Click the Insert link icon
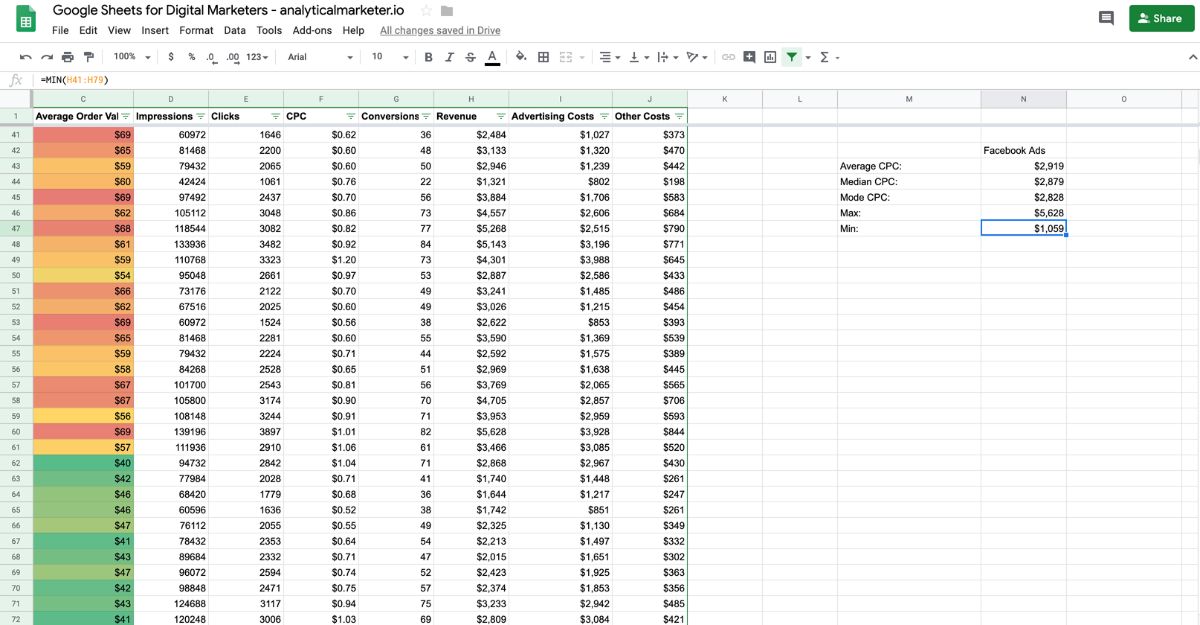The width and height of the screenshot is (1200, 625). click(x=728, y=57)
